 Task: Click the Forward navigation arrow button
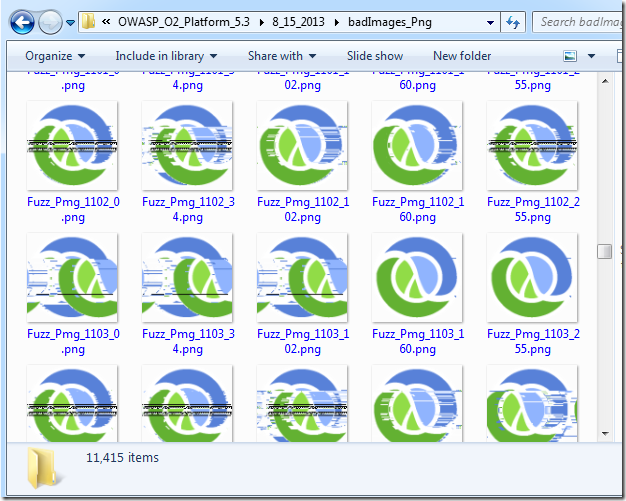point(50,22)
